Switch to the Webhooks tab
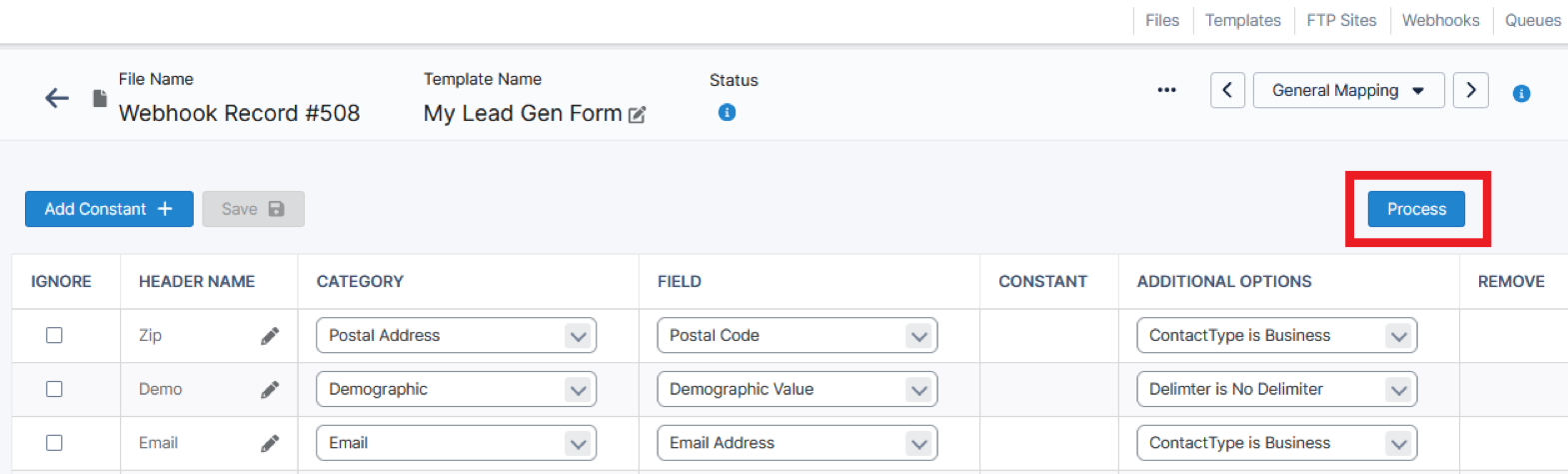The image size is (1568, 474). coord(1440,20)
